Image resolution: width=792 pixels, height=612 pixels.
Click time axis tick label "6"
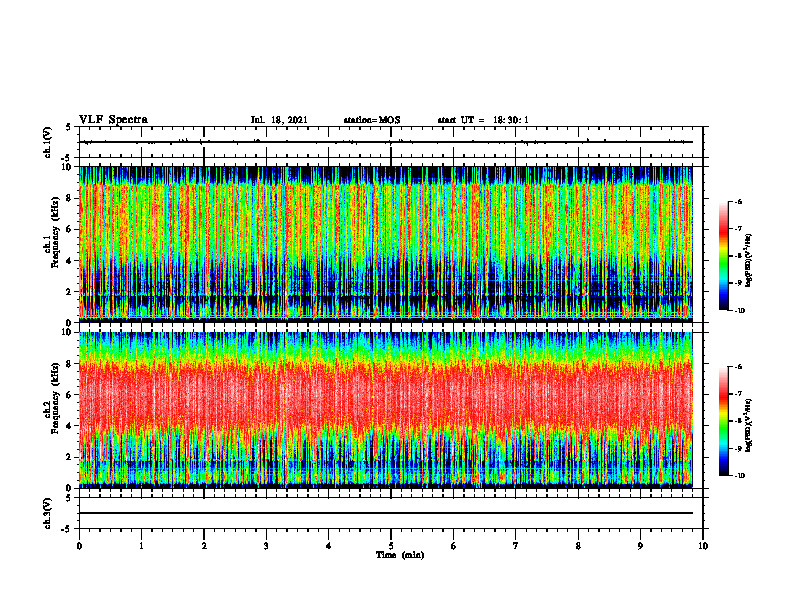point(454,546)
